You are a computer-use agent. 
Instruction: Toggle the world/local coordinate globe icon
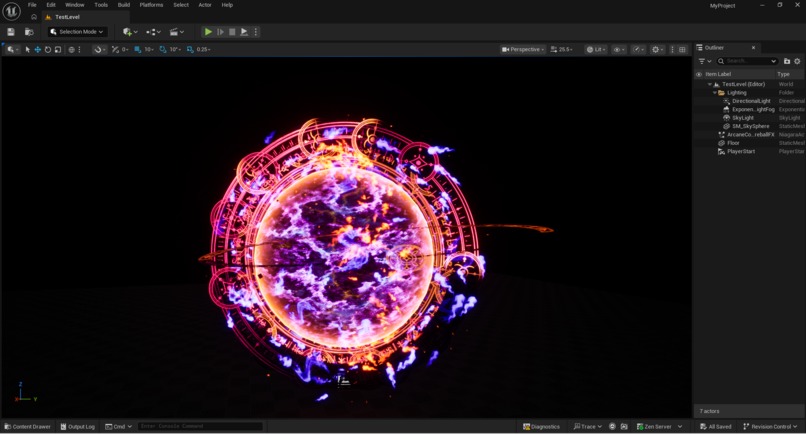point(71,49)
